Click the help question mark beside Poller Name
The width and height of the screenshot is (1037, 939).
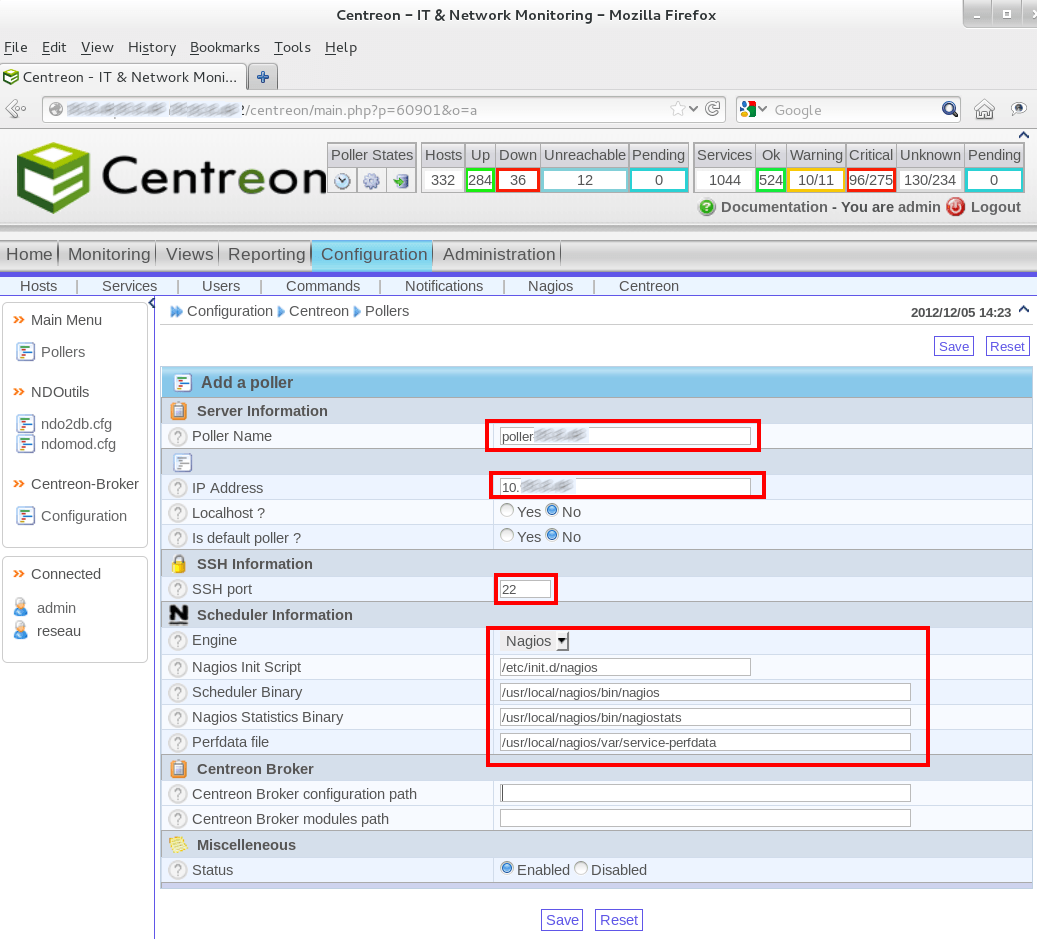click(x=177, y=436)
